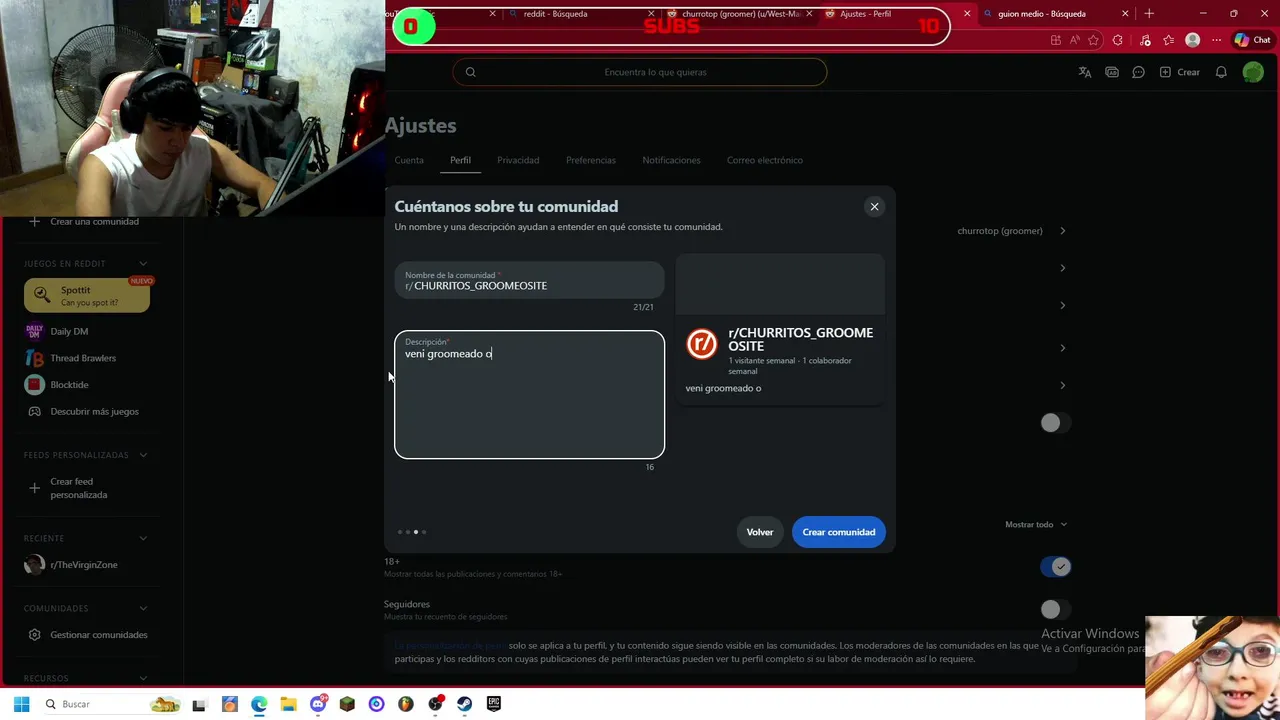Image resolution: width=1280 pixels, height=720 pixels.
Task: Open the notifications bell
Action: point(1221,72)
